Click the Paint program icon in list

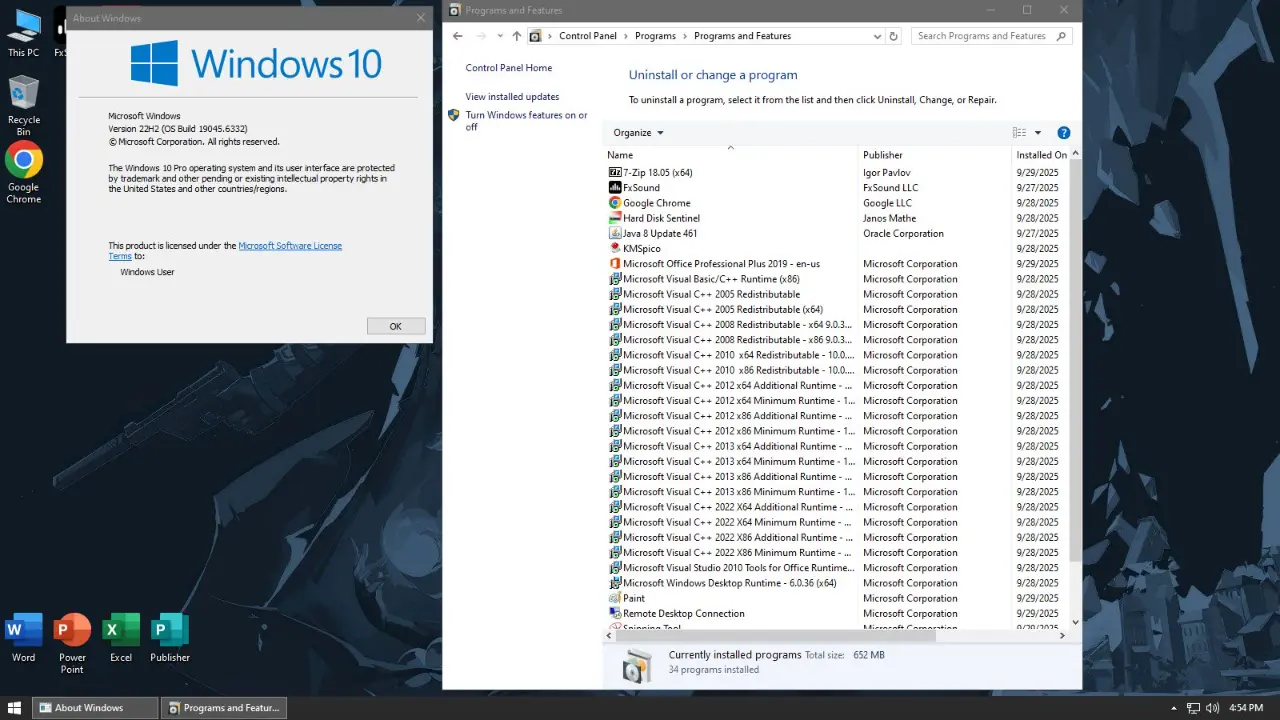coord(615,598)
